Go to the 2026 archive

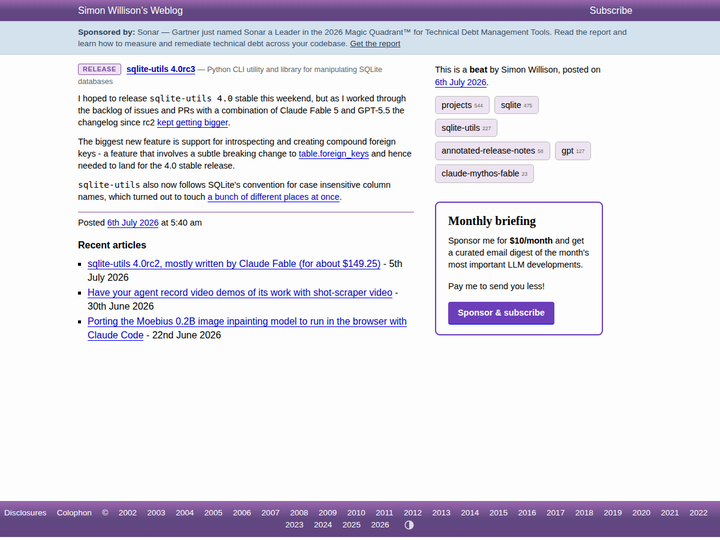(380, 525)
